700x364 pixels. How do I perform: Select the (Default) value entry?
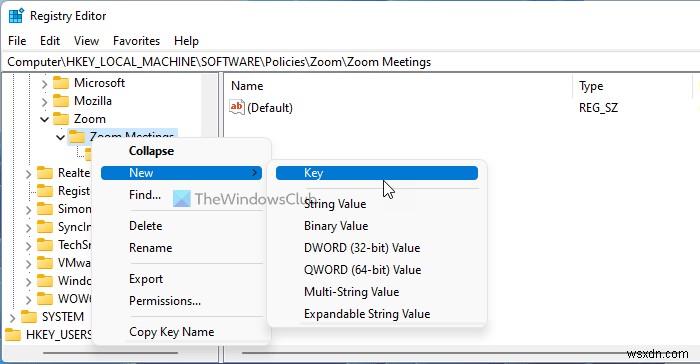pyautogui.click(x=270, y=108)
